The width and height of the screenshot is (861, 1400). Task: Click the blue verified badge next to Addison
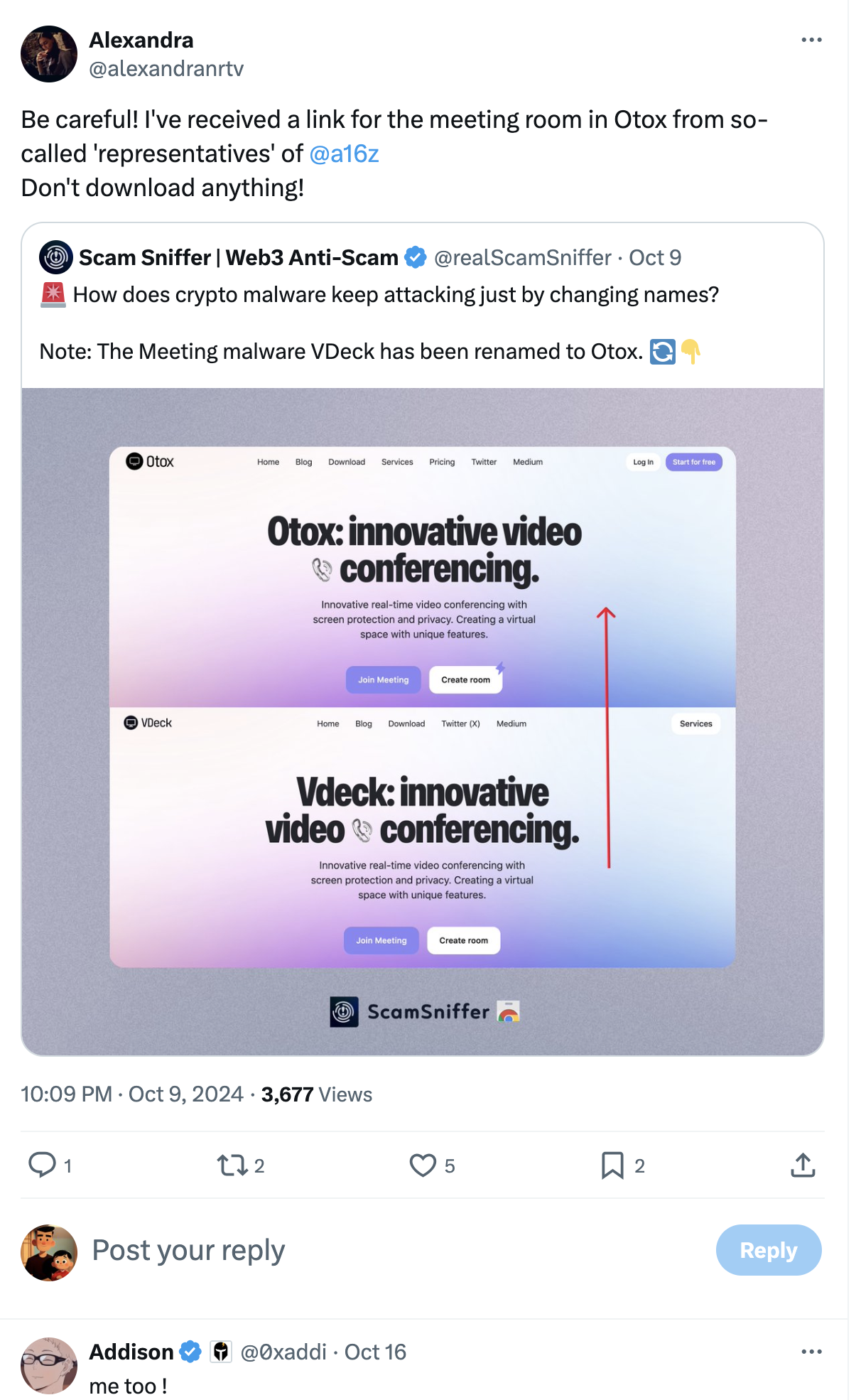(190, 1352)
